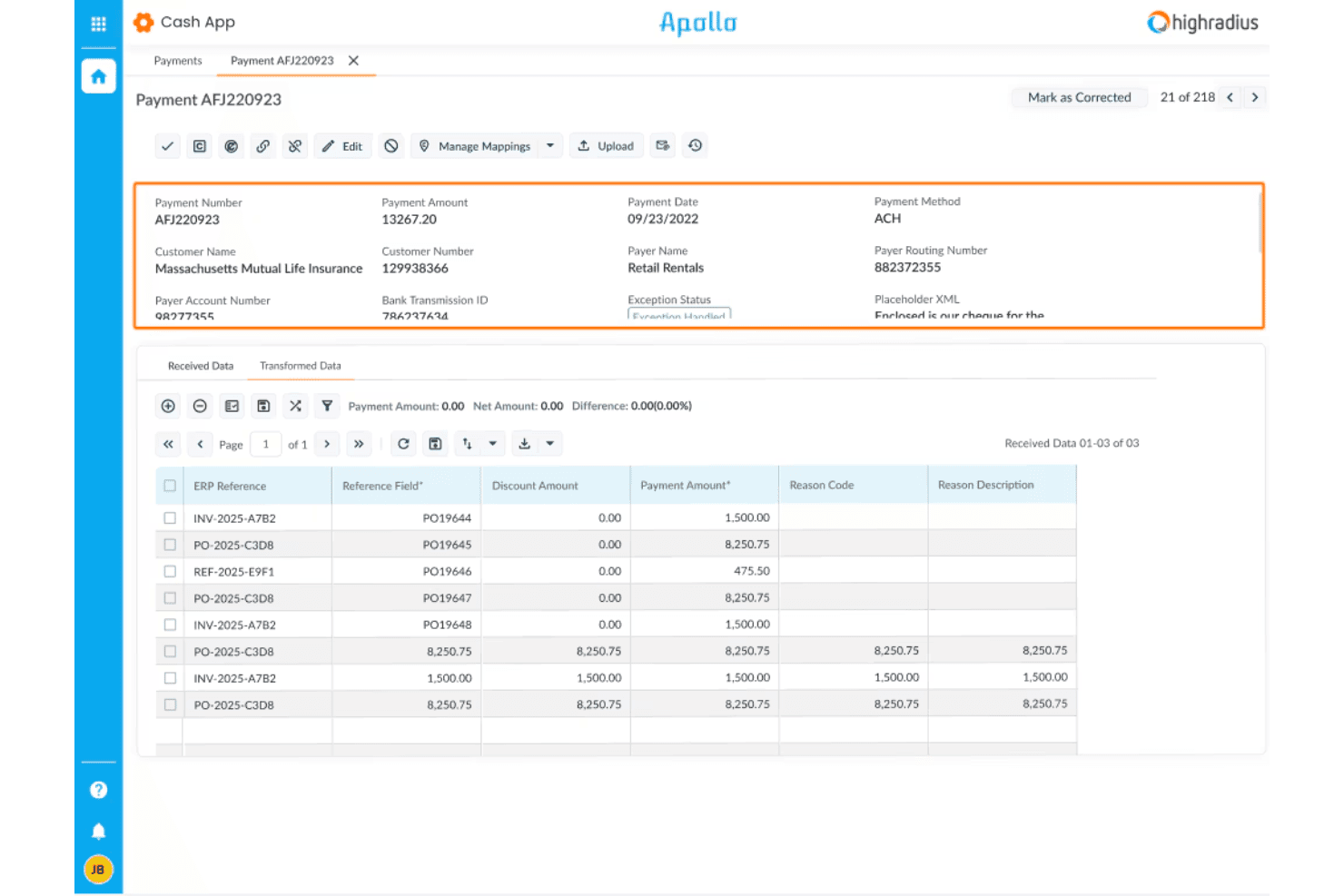This screenshot has height=896, width=1344.
Task: Toggle the header select-all checkbox
Action: click(170, 486)
